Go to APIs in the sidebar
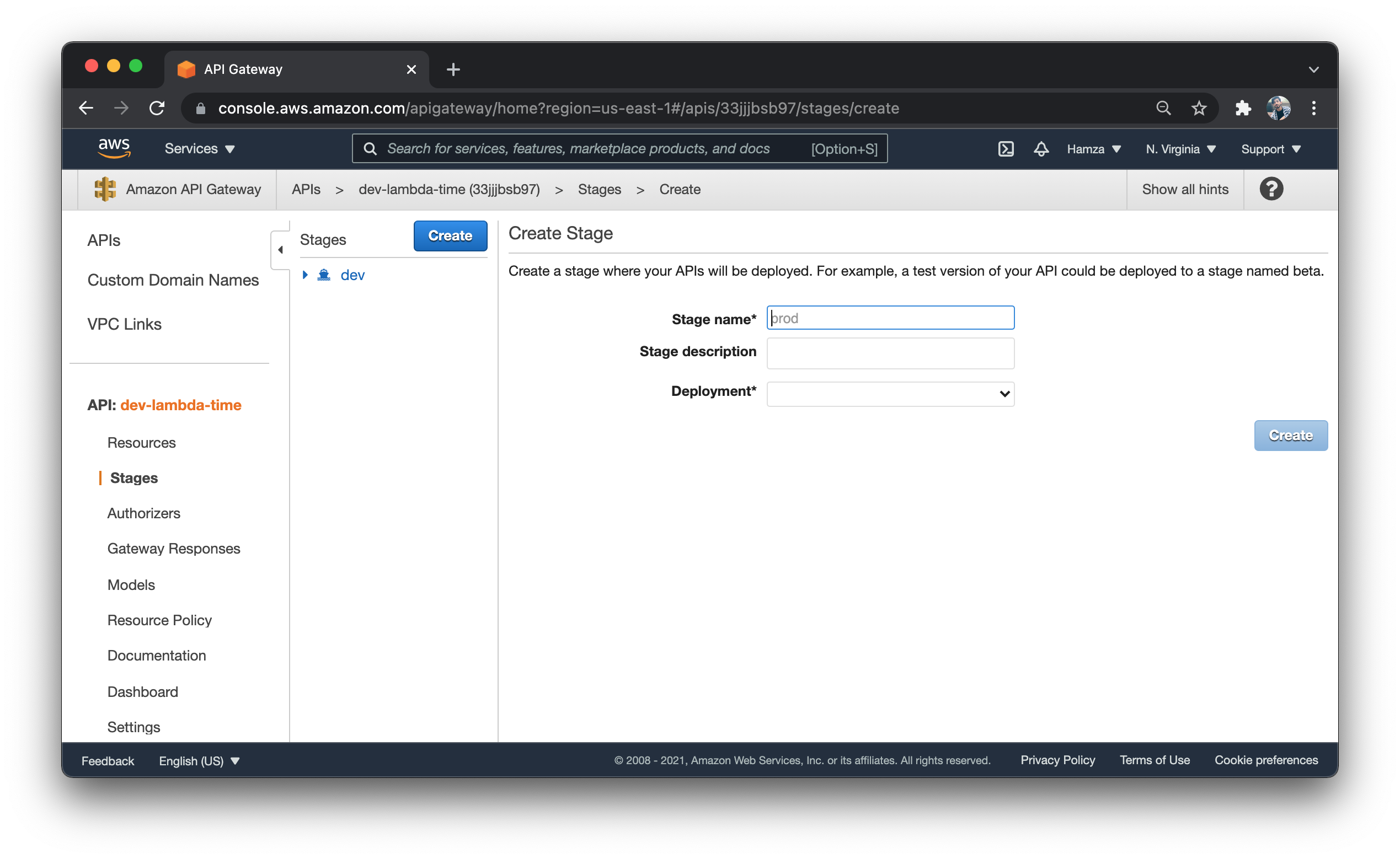 [x=104, y=240]
